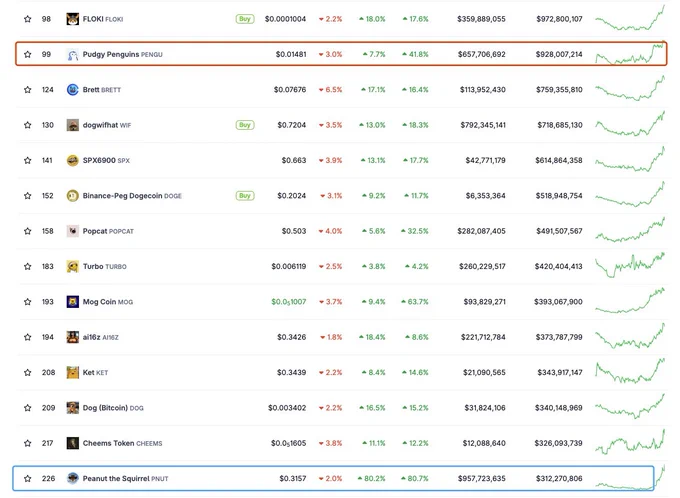Click the Ket coin logo
Image resolution: width=680 pixels, height=498 pixels.
[x=72, y=373]
